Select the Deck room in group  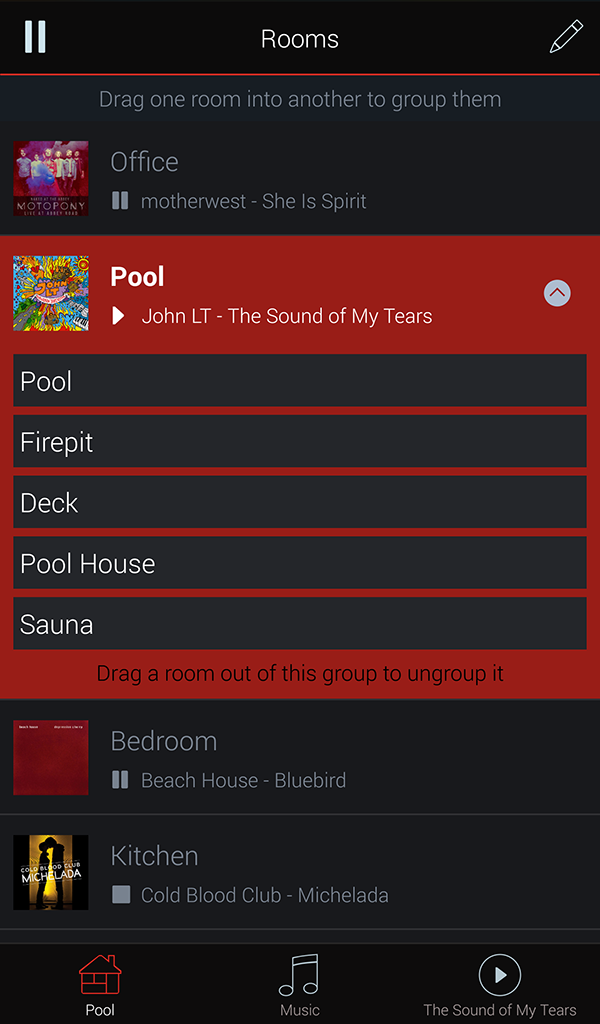click(x=300, y=503)
